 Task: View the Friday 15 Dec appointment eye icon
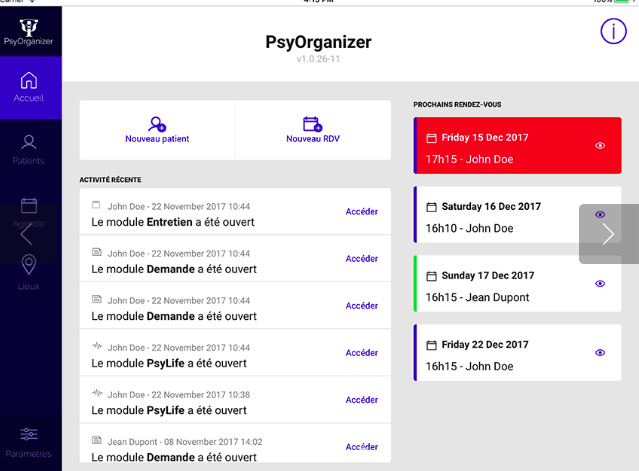[600, 145]
